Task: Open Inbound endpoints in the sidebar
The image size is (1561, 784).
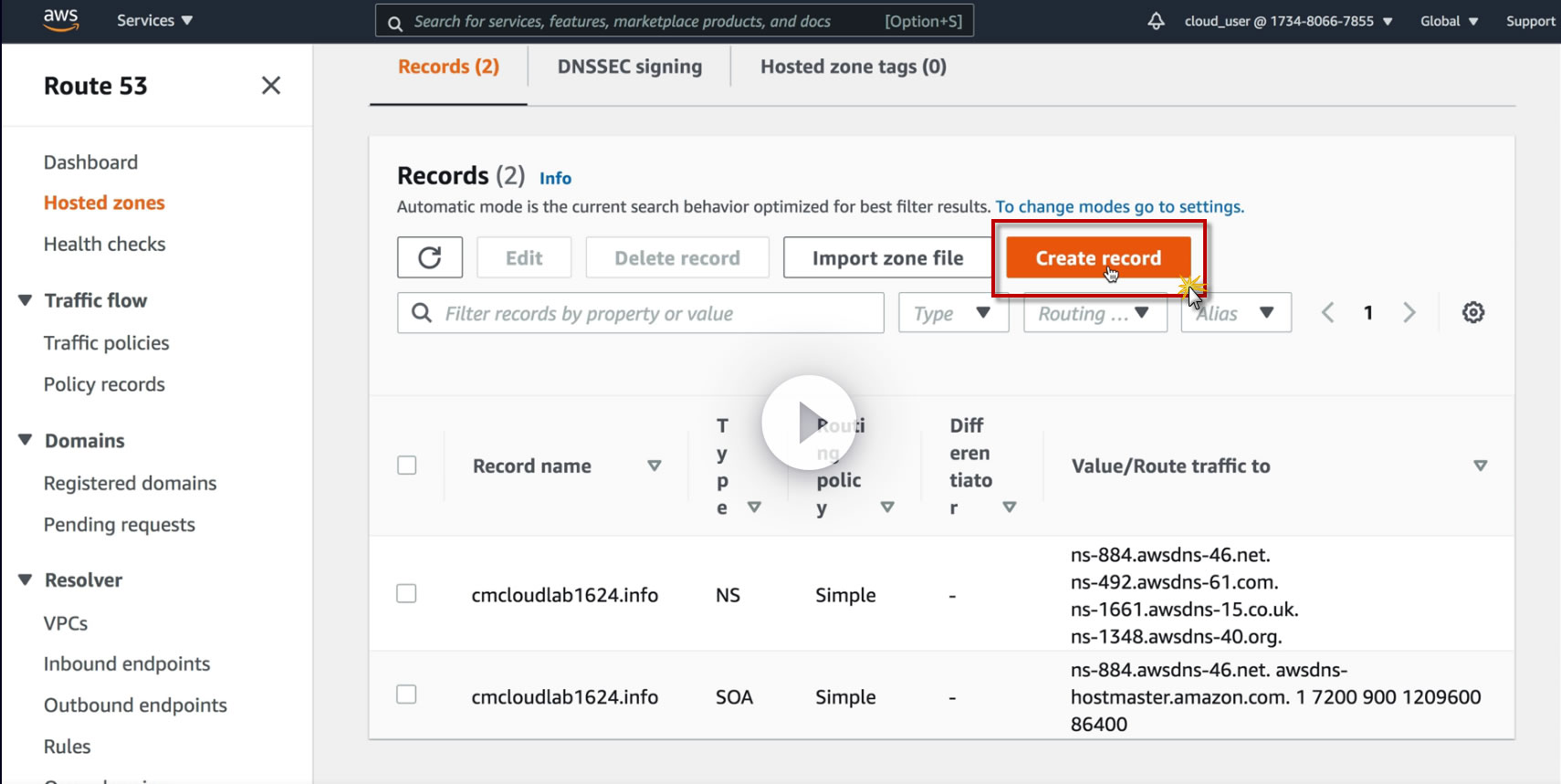Action: coord(127,664)
